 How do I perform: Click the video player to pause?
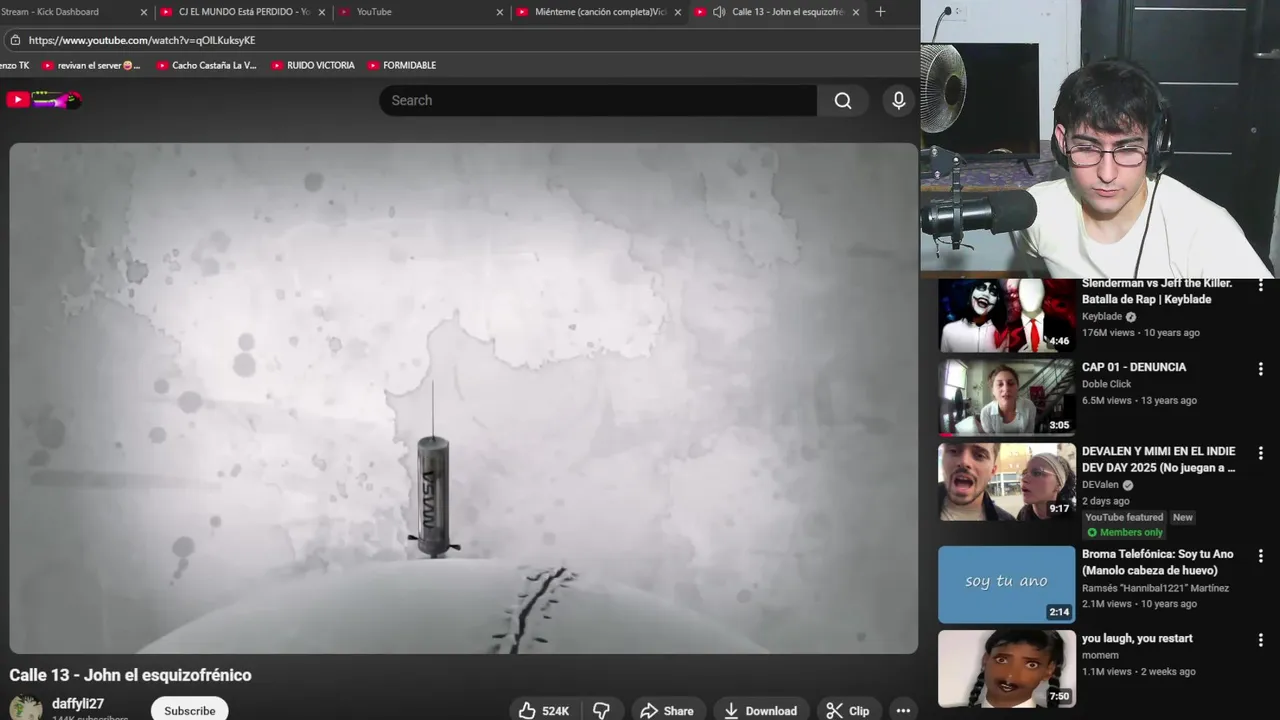464,398
